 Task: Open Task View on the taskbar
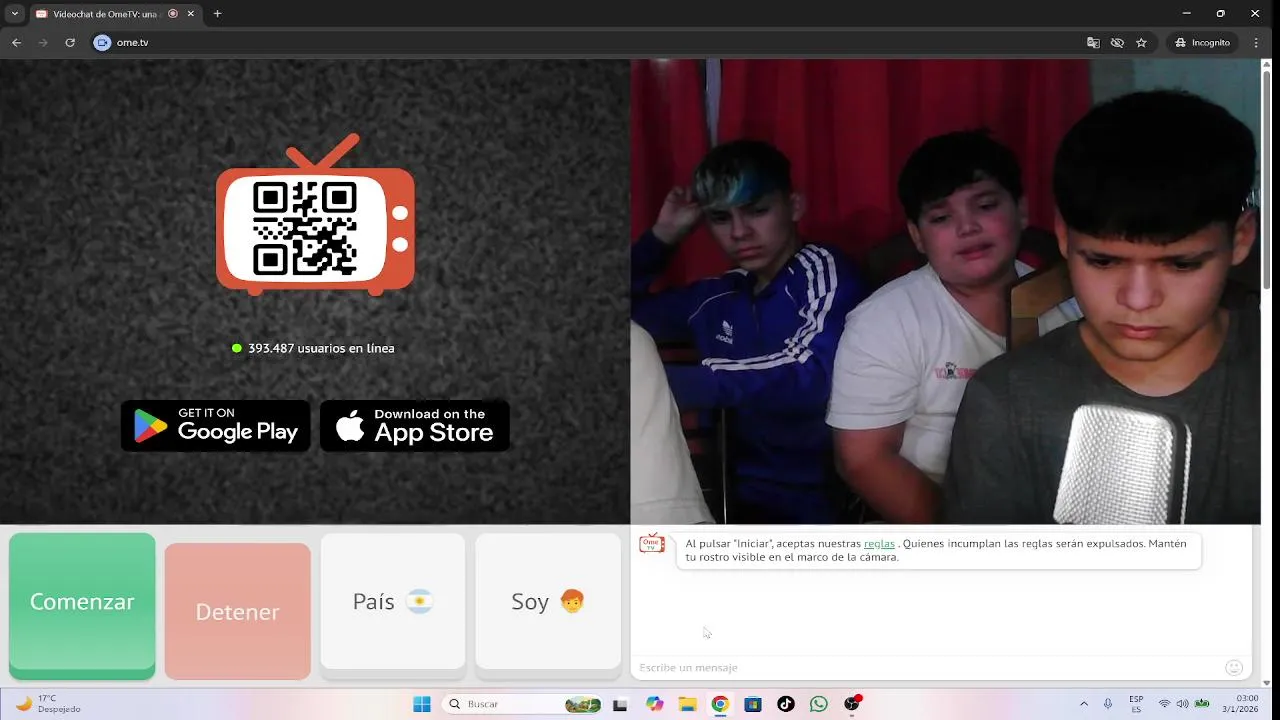pos(620,704)
